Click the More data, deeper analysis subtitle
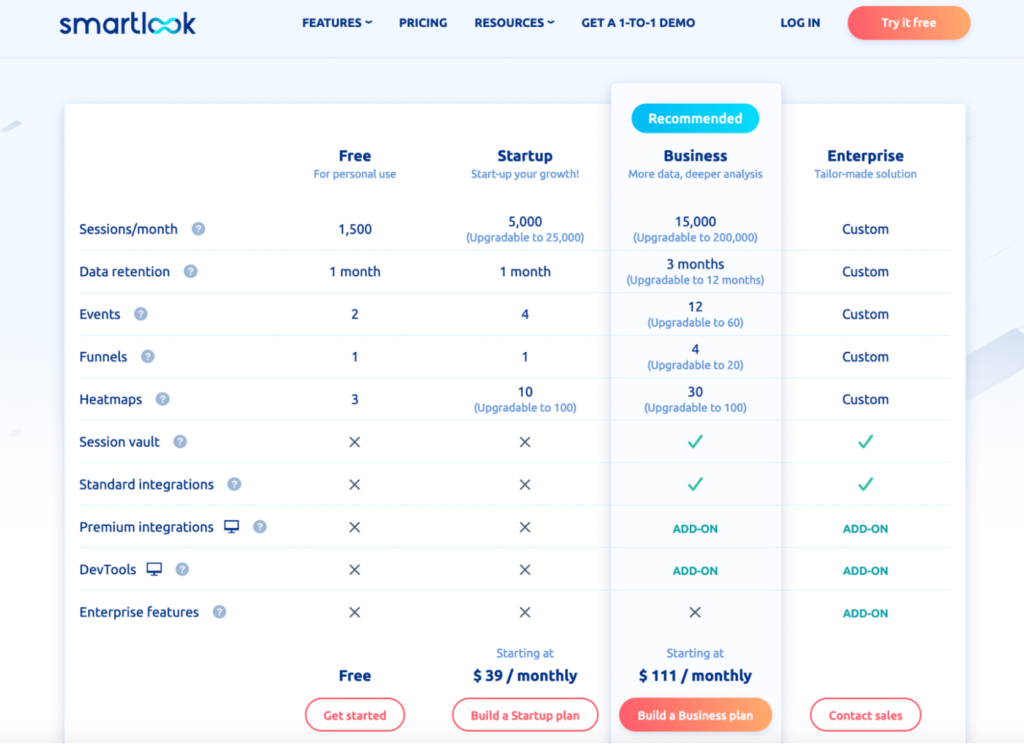Image resolution: width=1024 pixels, height=744 pixels. coord(695,174)
